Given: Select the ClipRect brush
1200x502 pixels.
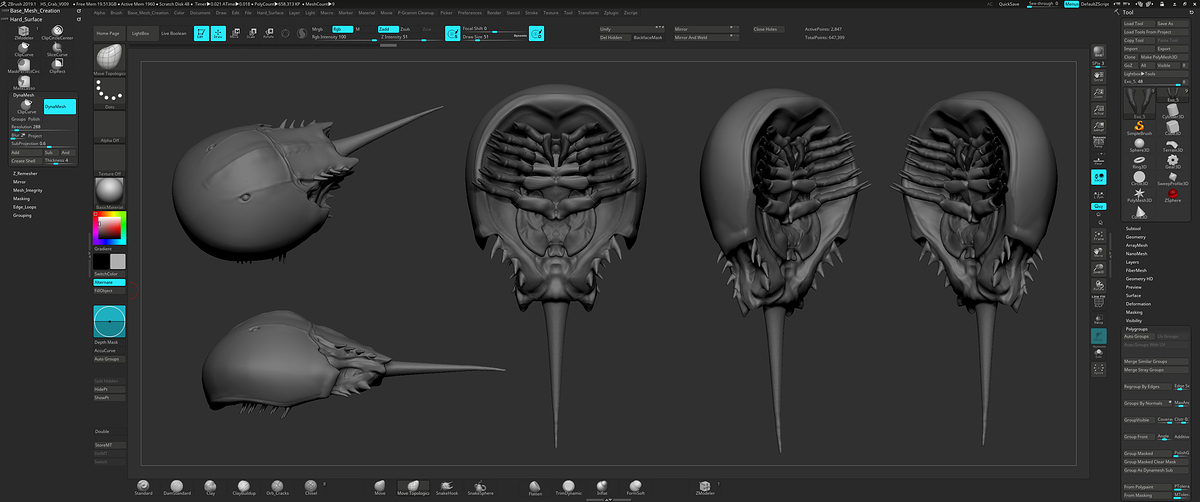Looking at the screenshot, I should tap(58, 66).
